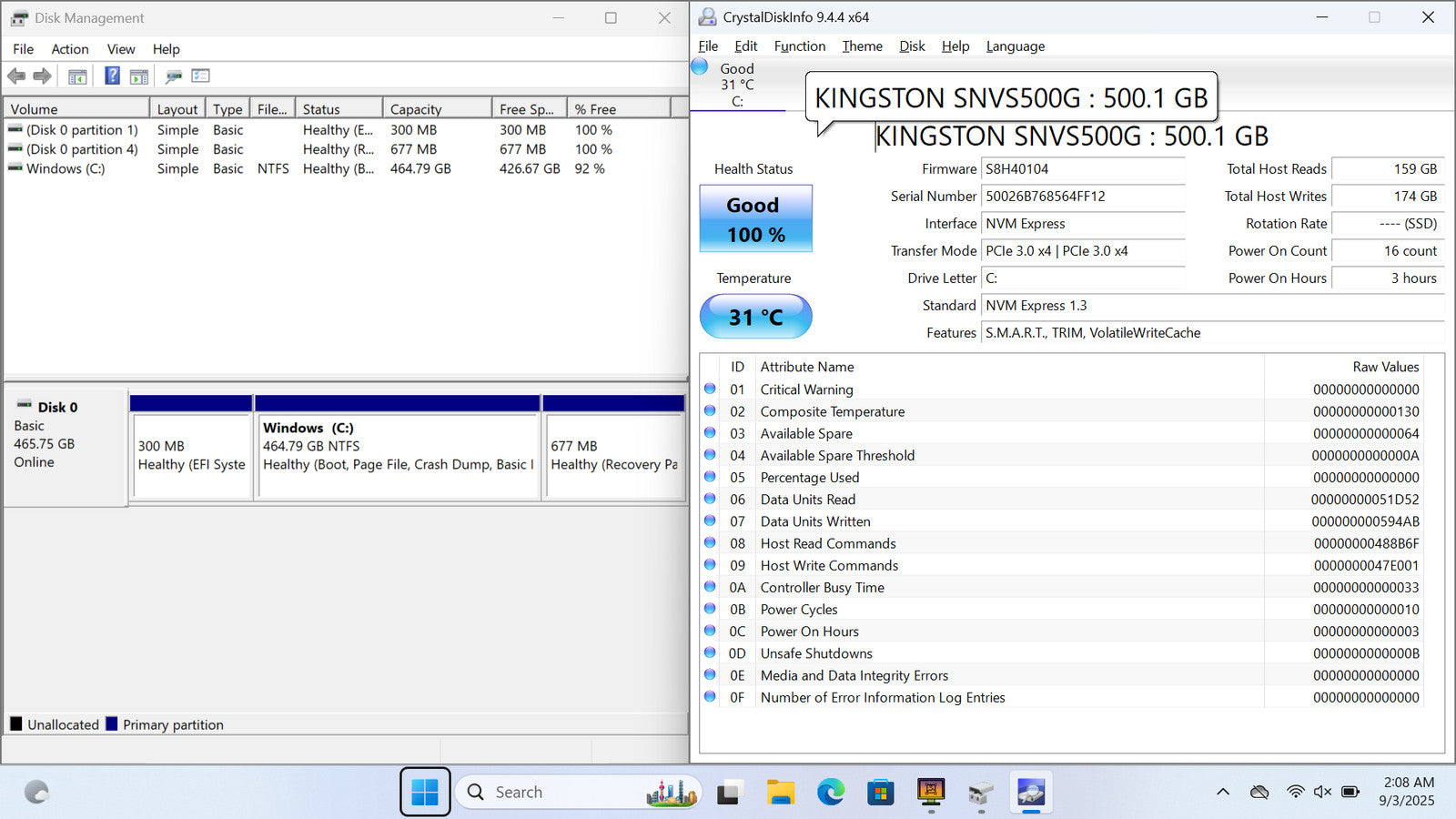
Task: Toggle the Show/Hide Action Pane toolbar icon
Action: (x=139, y=76)
